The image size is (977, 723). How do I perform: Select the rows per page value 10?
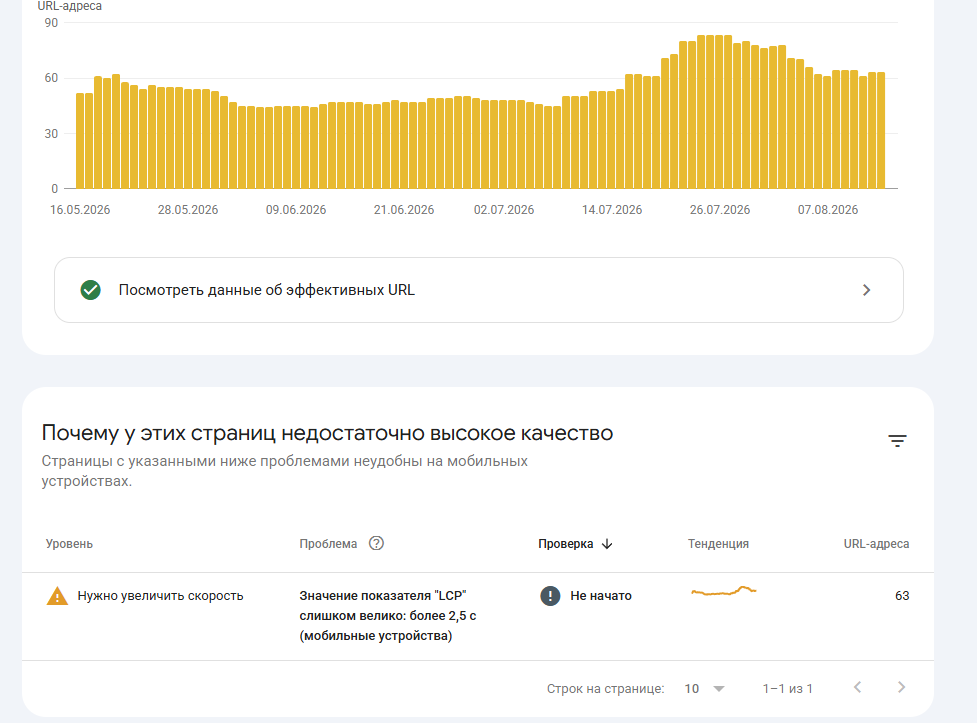point(692,689)
